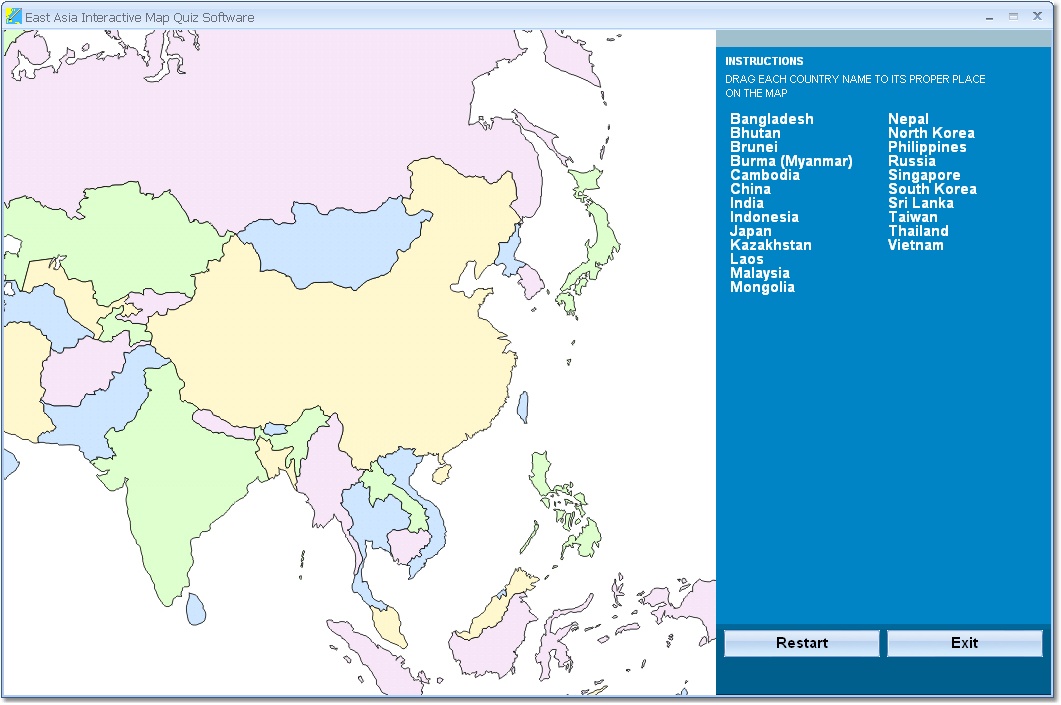Select the Taiwan country label
This screenshot has height=705, width=1061.
point(913,217)
